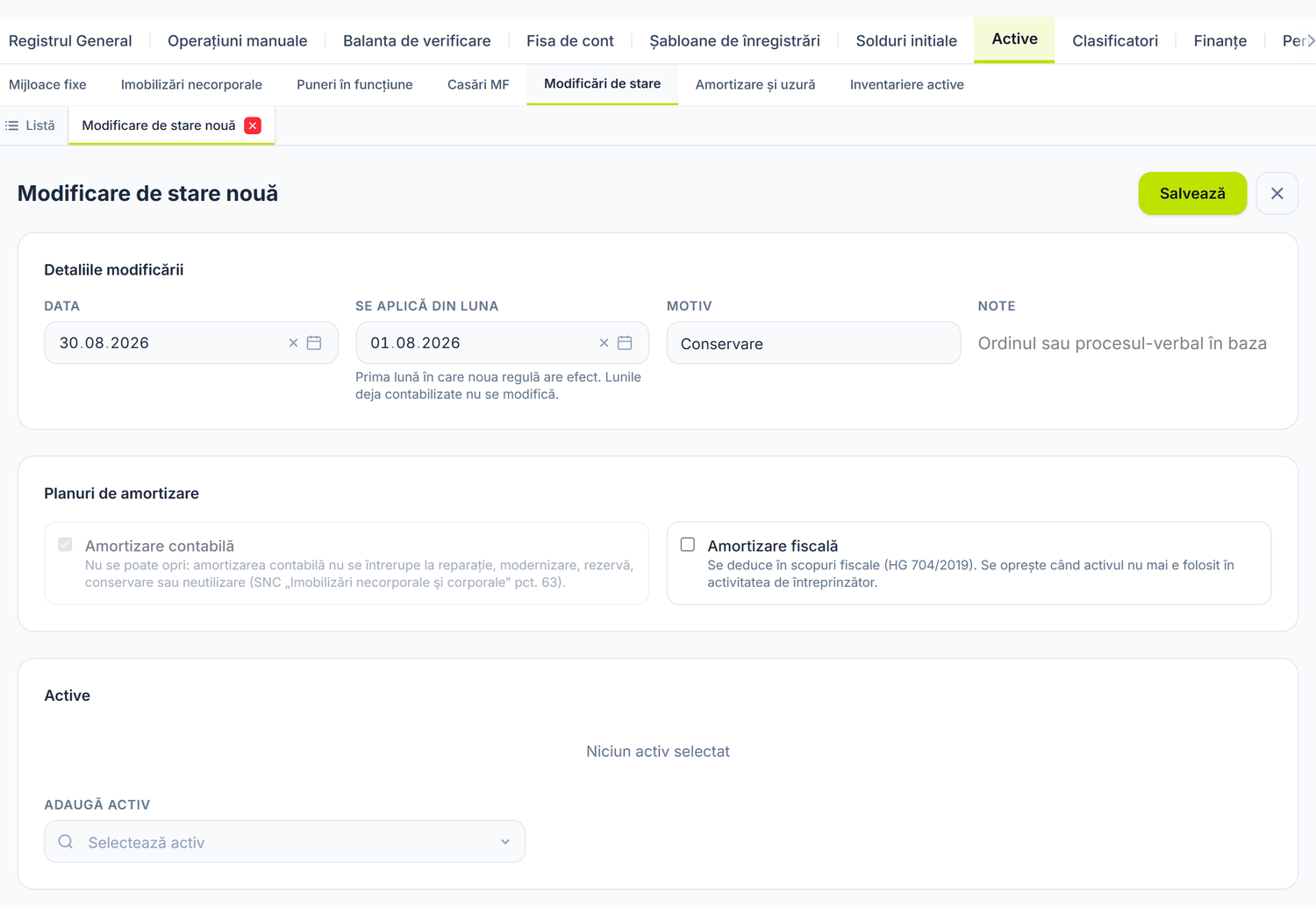Screen dimensions: 1316x907
Task: Click the Salvează button
Action: (1192, 193)
